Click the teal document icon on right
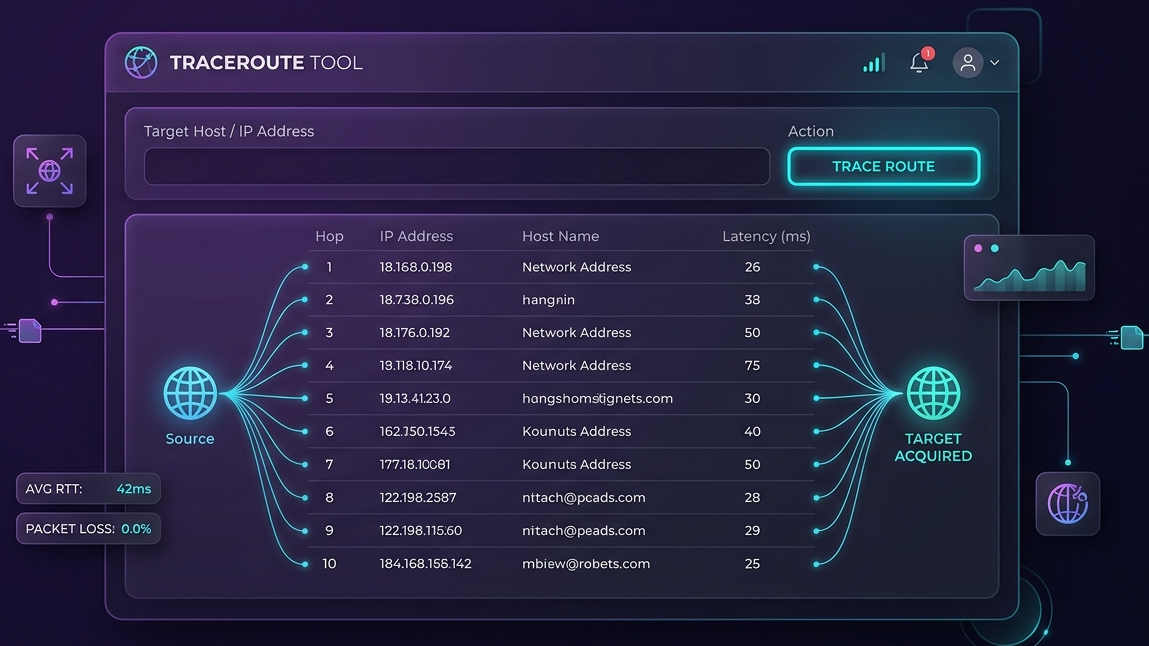This screenshot has width=1149, height=646. [x=1131, y=337]
